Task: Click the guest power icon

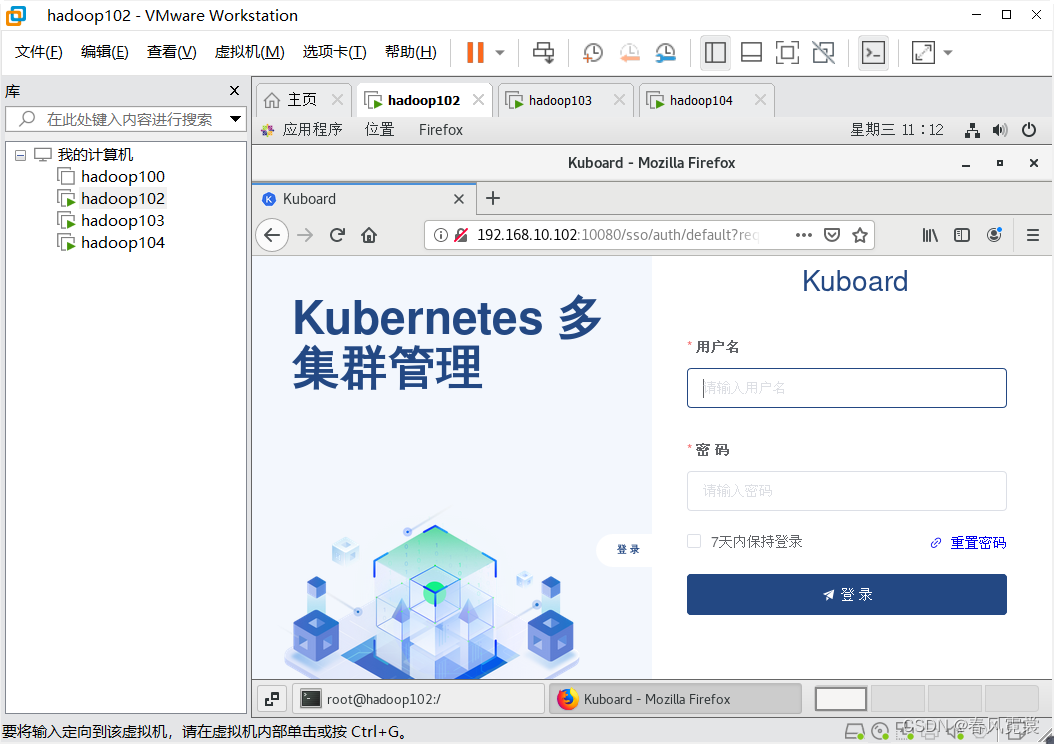Action: pyautogui.click(x=1028, y=130)
